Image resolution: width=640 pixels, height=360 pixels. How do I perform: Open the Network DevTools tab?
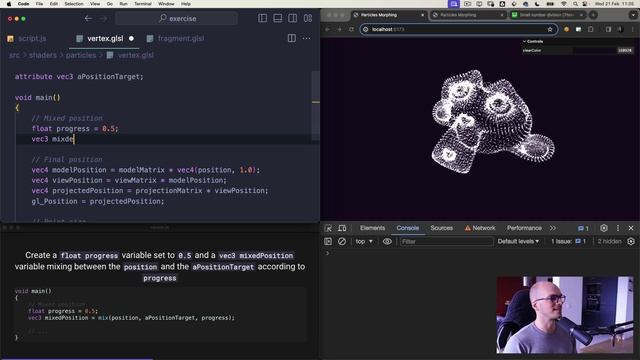point(480,228)
